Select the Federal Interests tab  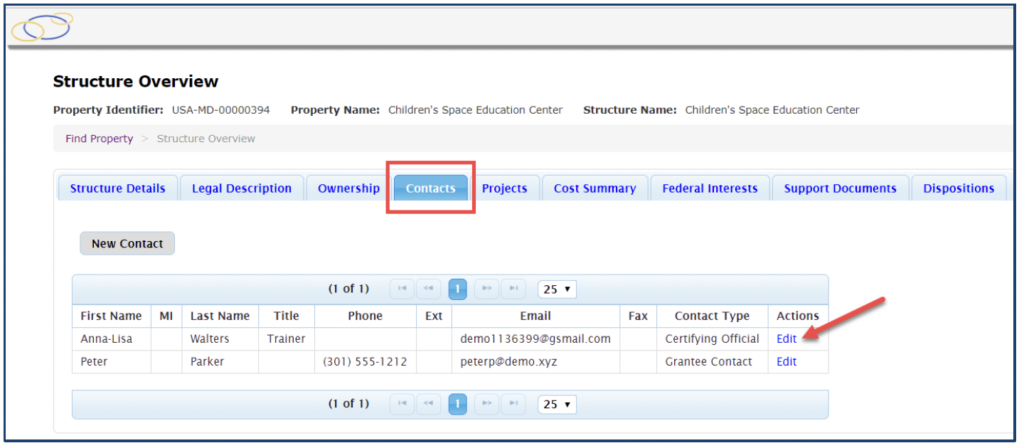tap(710, 188)
